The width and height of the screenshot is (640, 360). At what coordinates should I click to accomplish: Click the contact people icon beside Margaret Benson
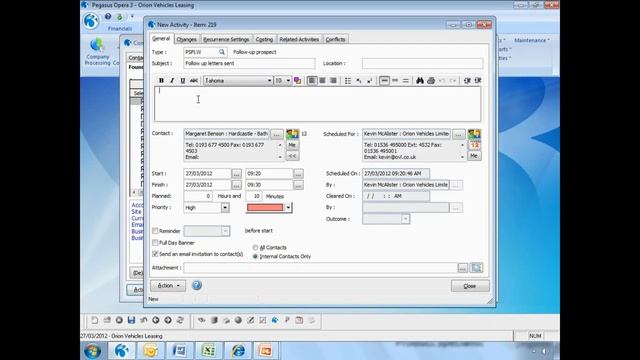tap(292, 133)
